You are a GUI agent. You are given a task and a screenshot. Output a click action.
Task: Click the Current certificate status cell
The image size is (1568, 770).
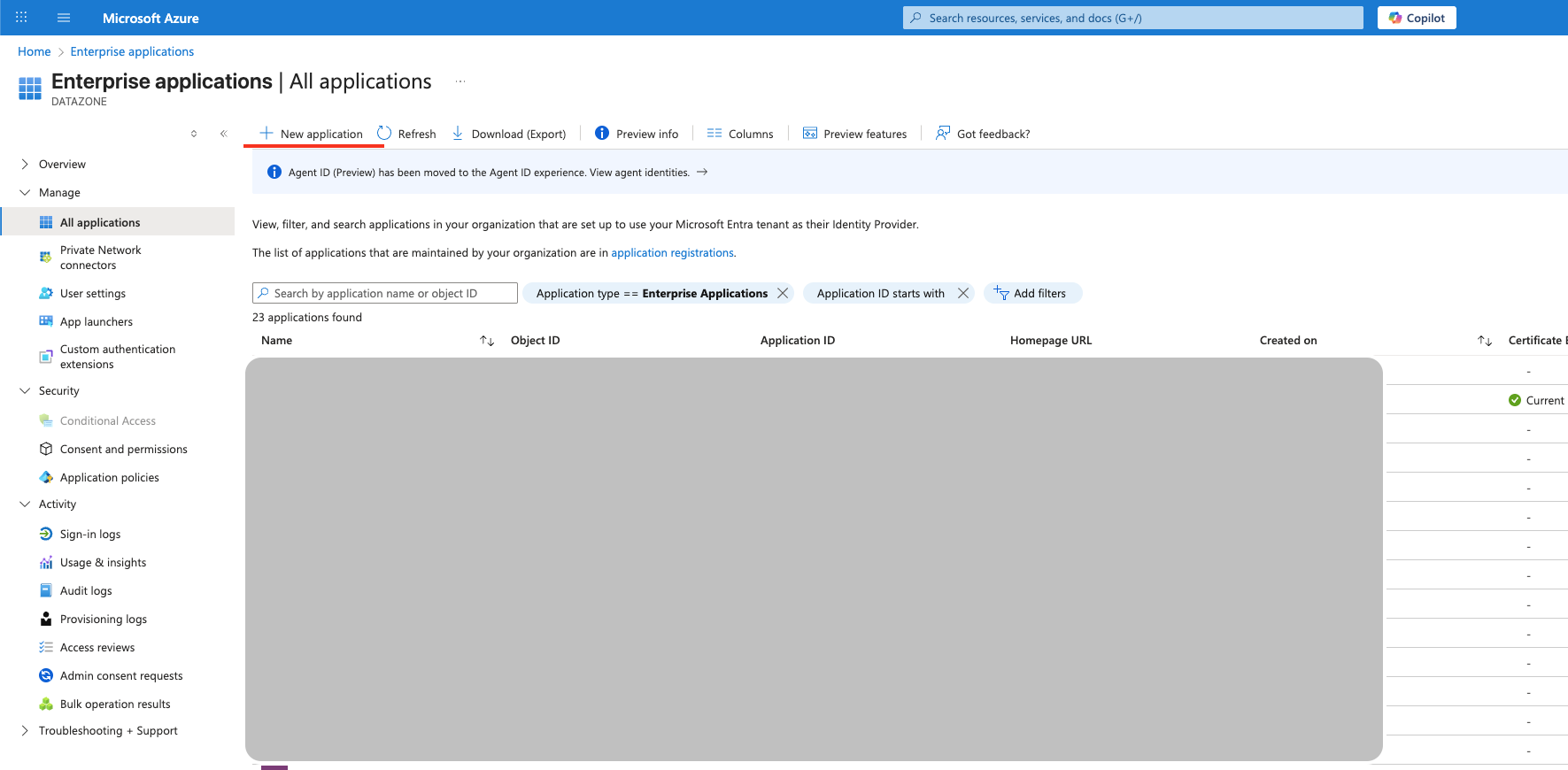(x=1536, y=400)
